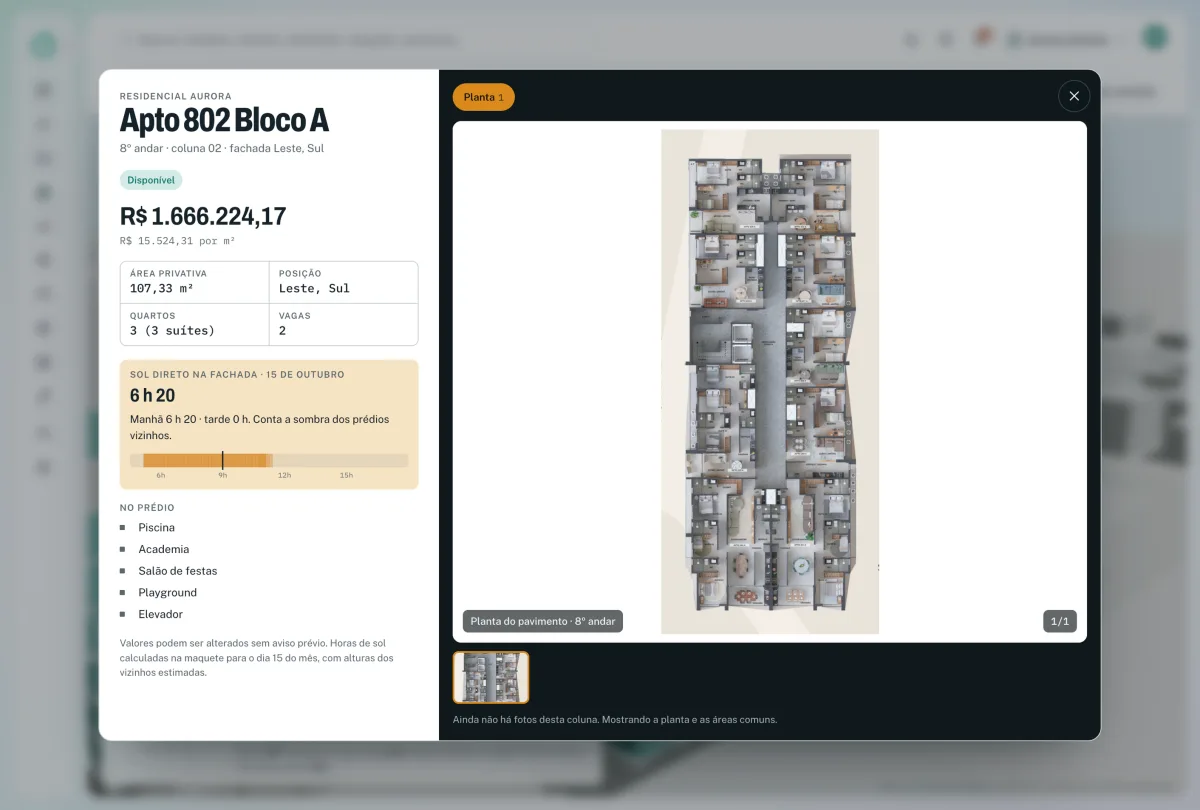1200x810 pixels.
Task: Click the Salão de festas amenity item
Action: pos(177,571)
